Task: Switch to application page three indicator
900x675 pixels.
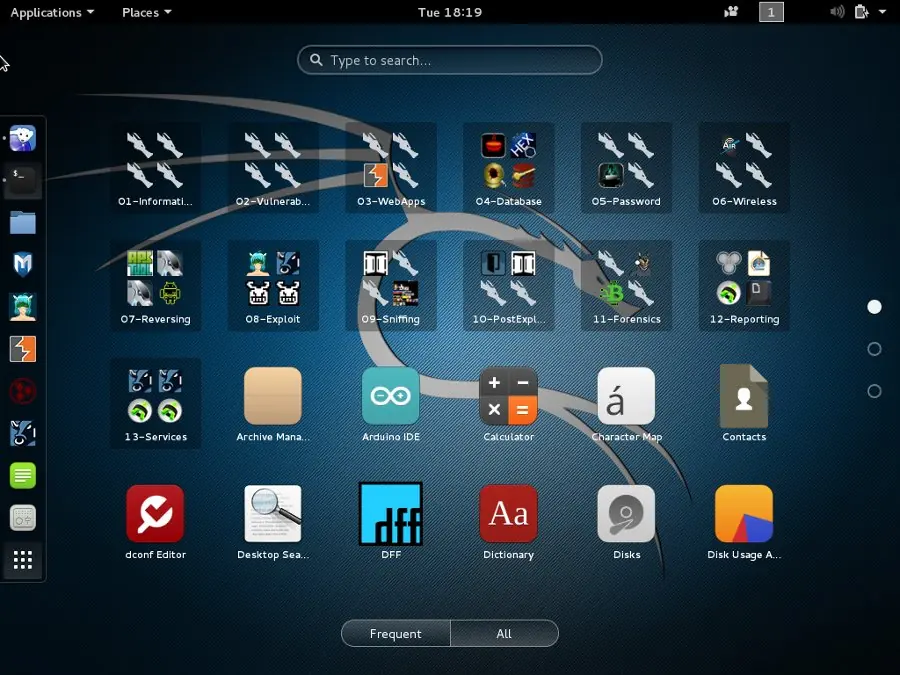Action: click(x=874, y=391)
